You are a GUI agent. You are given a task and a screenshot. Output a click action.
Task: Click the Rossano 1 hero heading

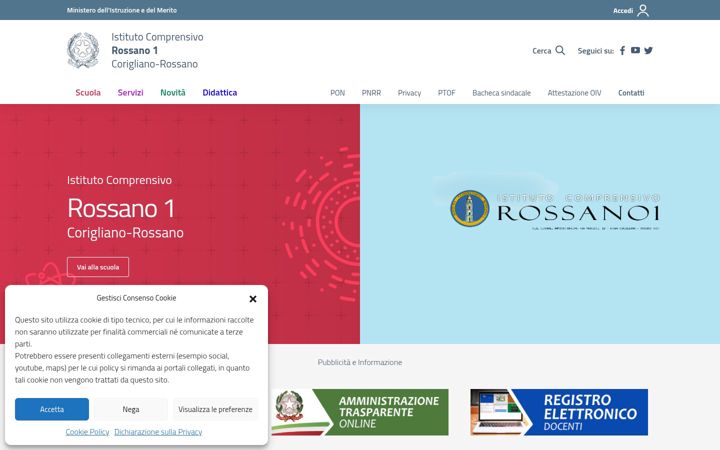(x=121, y=208)
